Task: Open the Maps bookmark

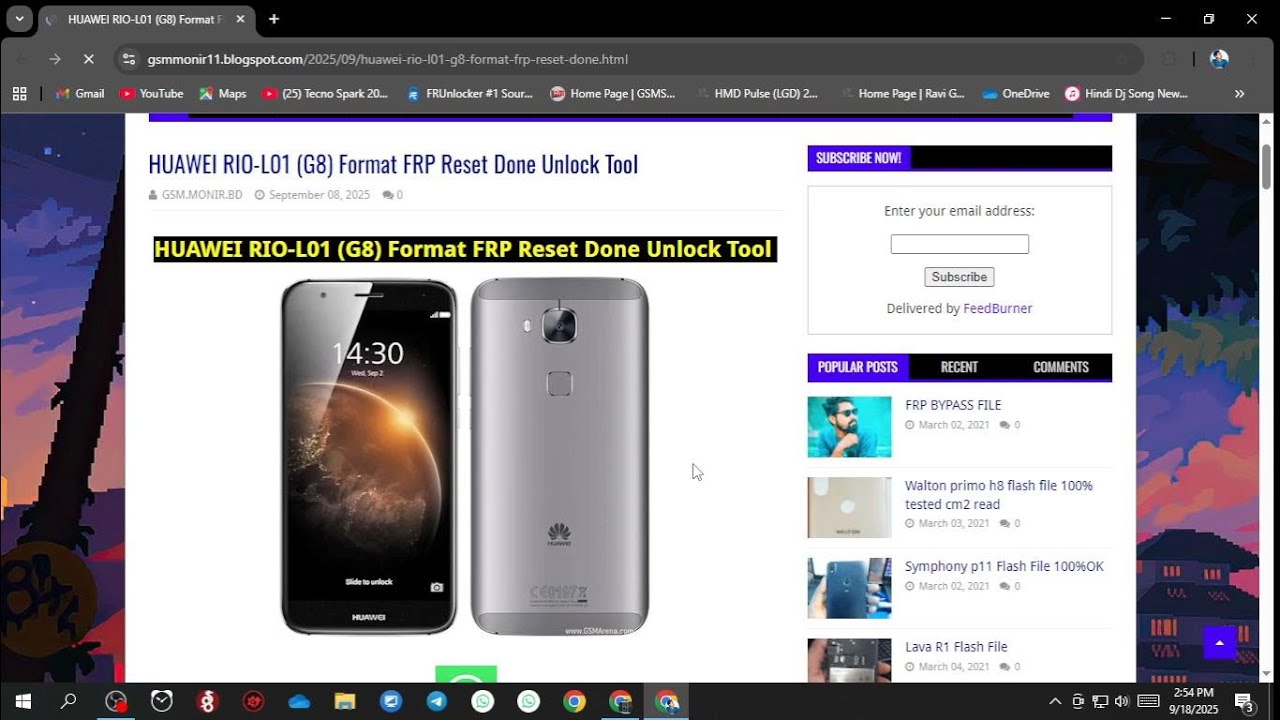Action: pos(222,93)
